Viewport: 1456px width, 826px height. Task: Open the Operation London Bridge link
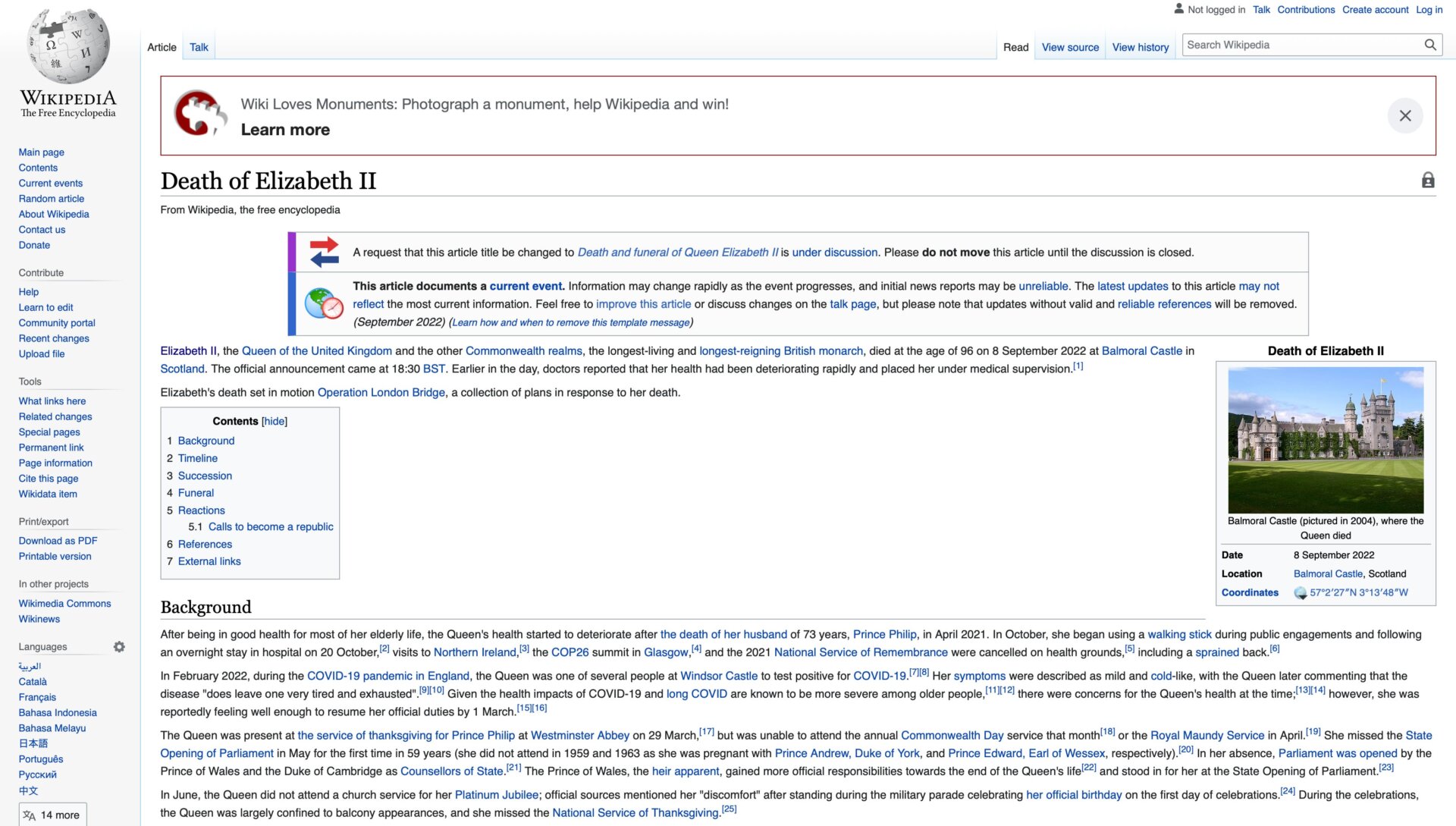pos(381,392)
